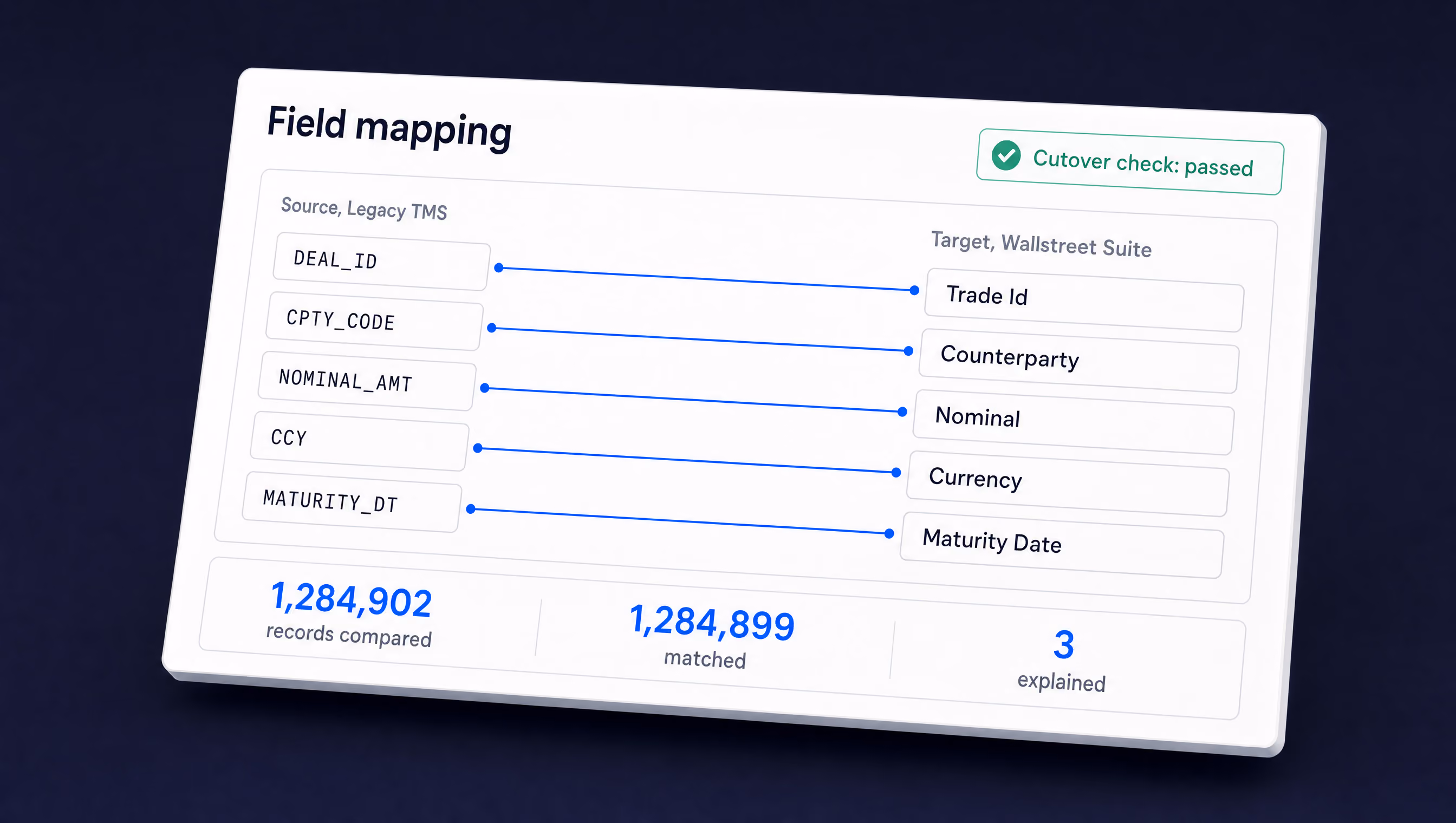Click the connector dot beside Nominal

[x=902, y=412]
